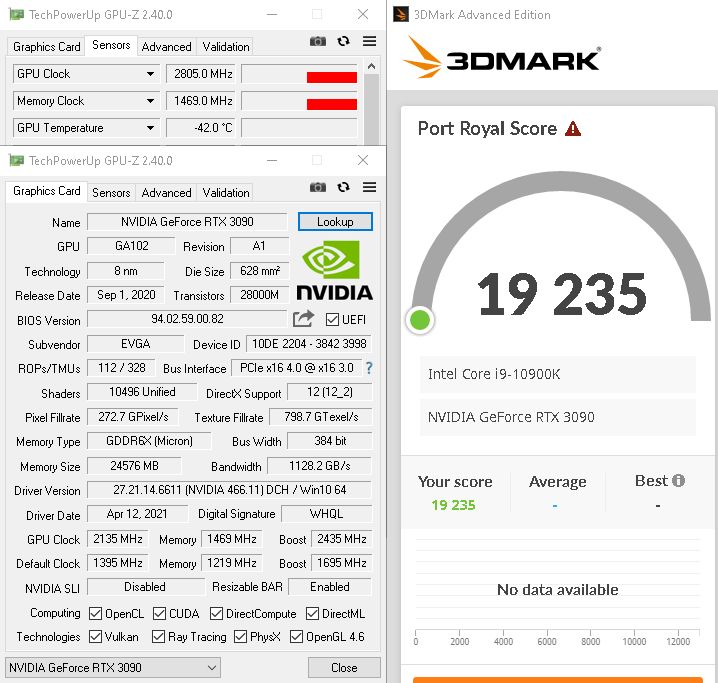Click the Intel Core i9-10900K row
The image size is (718, 683).
tap(558, 374)
